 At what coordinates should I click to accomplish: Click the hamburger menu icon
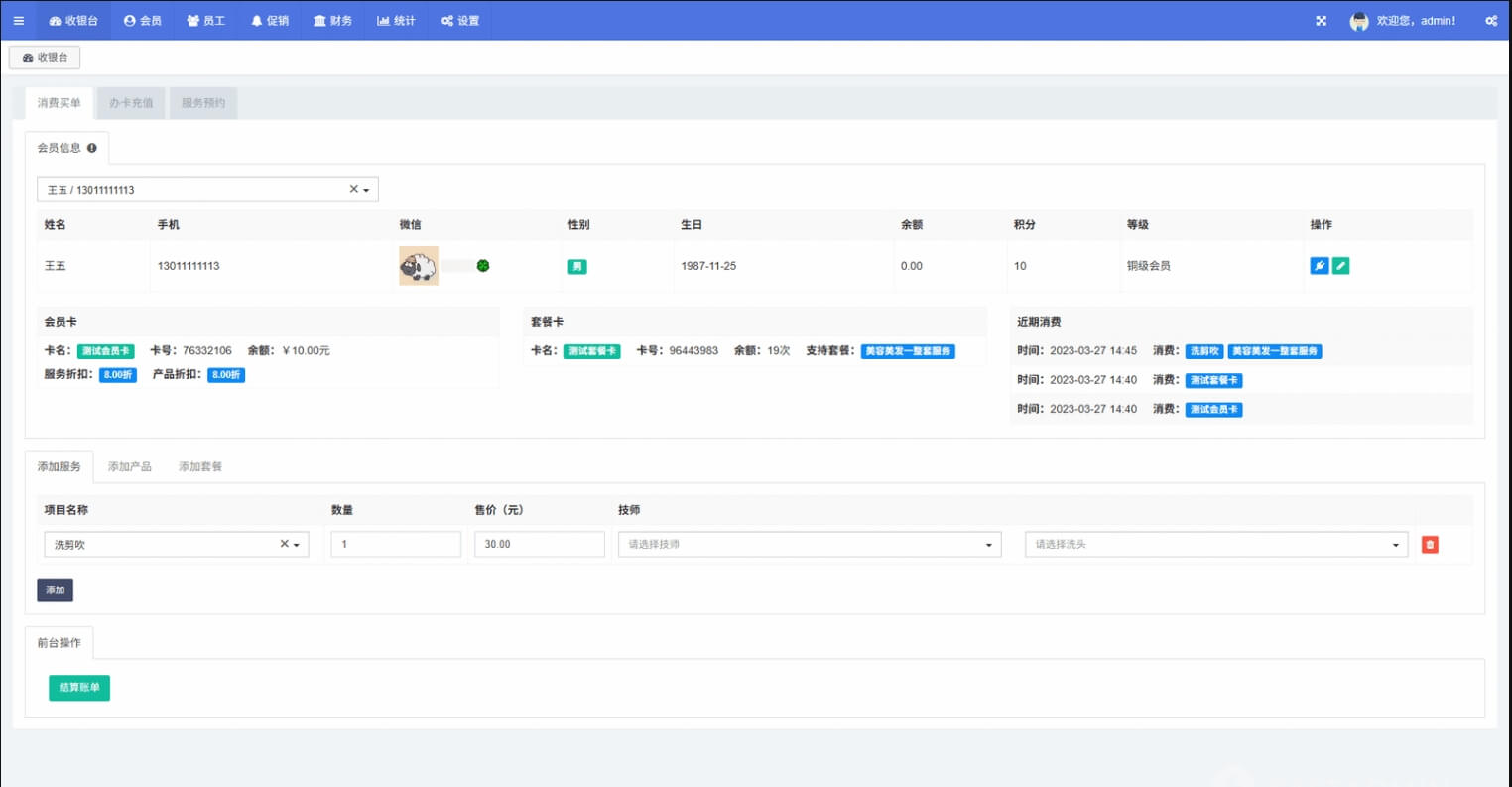pos(18,21)
